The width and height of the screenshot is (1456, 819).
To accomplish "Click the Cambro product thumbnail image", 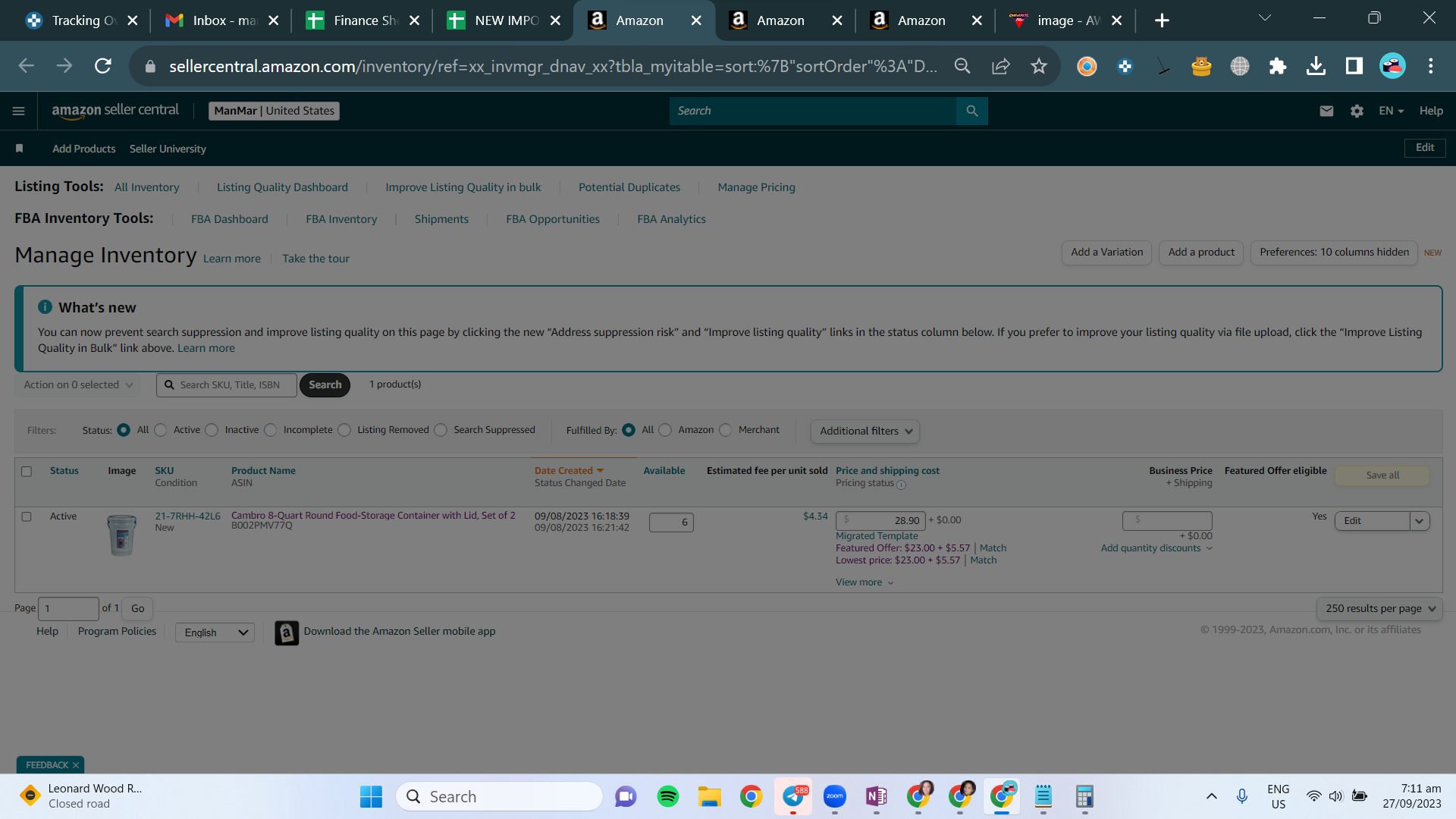I will click(x=121, y=535).
